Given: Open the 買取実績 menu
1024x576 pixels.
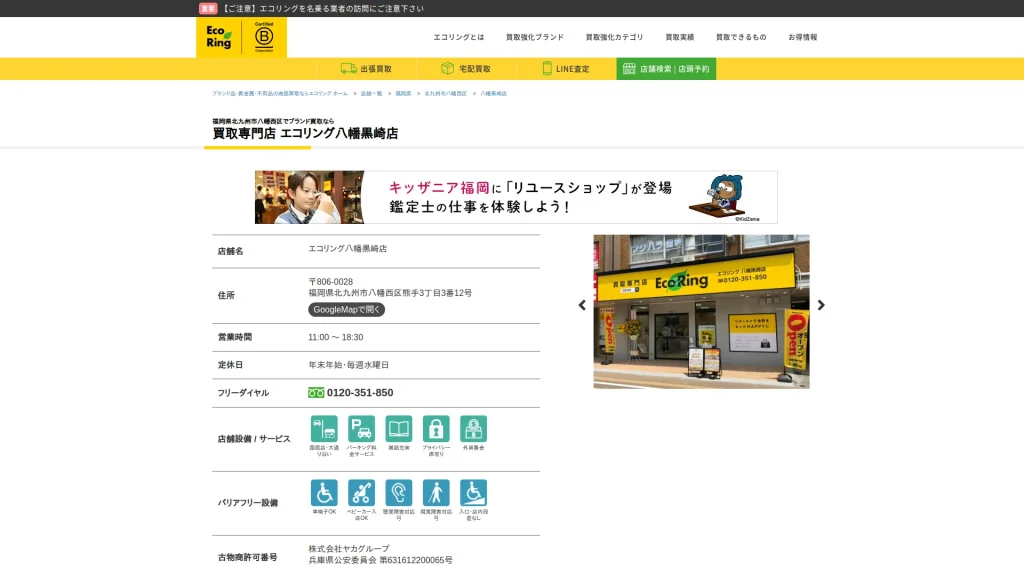Looking at the screenshot, I should pos(680,37).
